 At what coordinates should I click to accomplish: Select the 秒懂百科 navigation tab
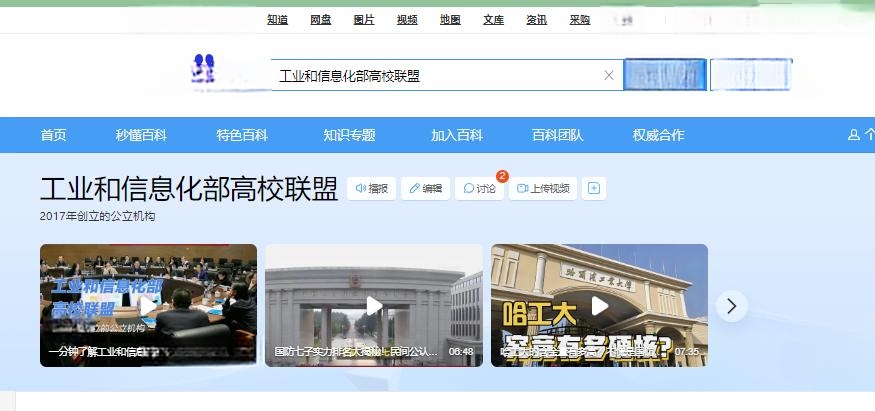click(141, 135)
